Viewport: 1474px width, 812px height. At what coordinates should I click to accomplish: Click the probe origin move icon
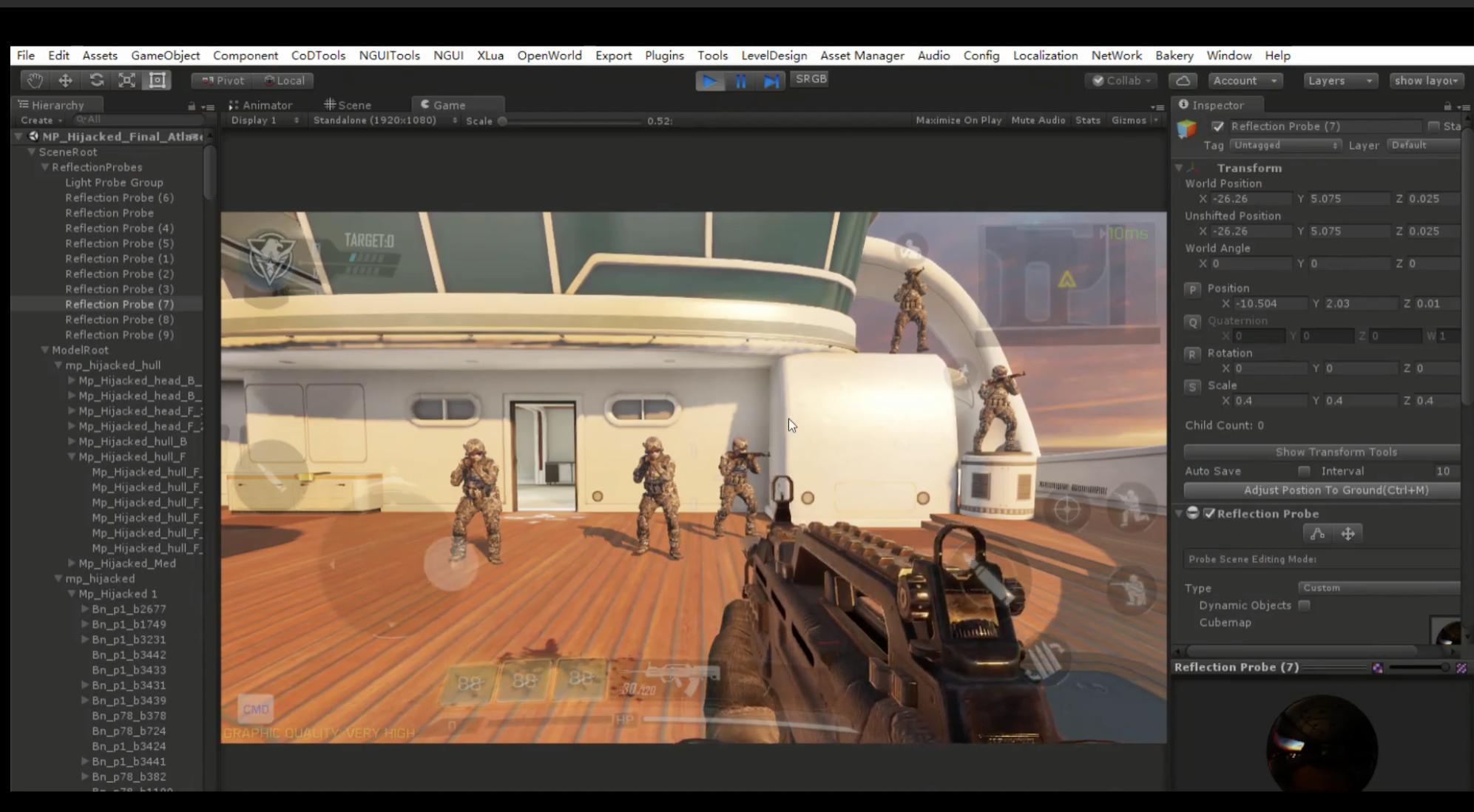point(1348,534)
